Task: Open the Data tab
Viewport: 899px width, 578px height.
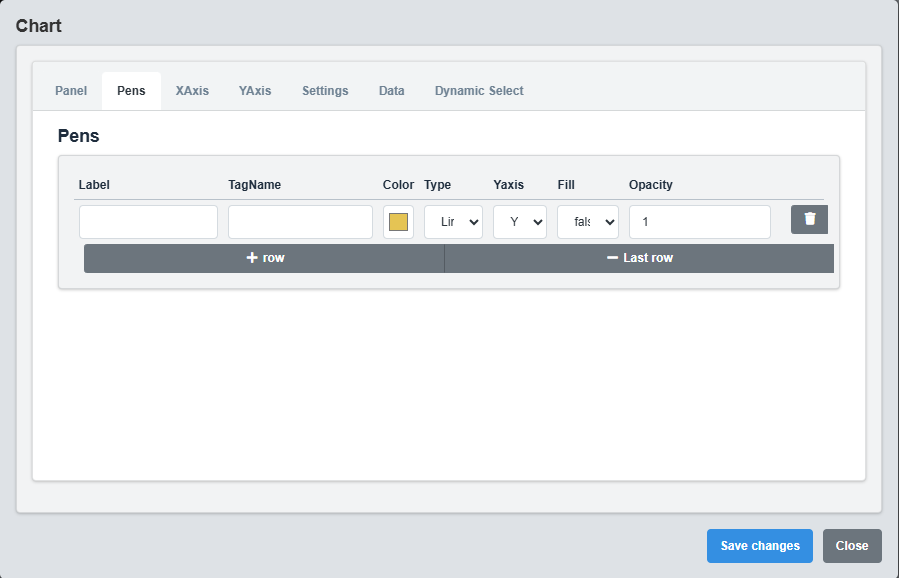Action: pos(392,91)
